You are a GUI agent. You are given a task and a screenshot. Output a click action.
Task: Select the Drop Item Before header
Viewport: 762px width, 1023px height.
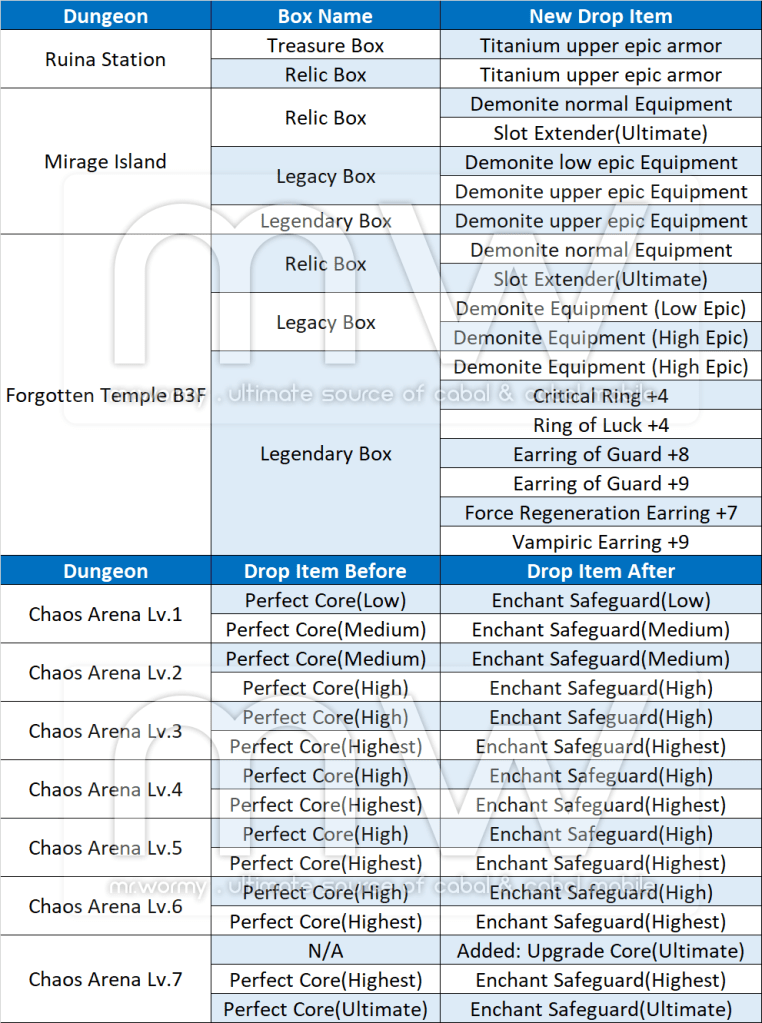pos(325,571)
